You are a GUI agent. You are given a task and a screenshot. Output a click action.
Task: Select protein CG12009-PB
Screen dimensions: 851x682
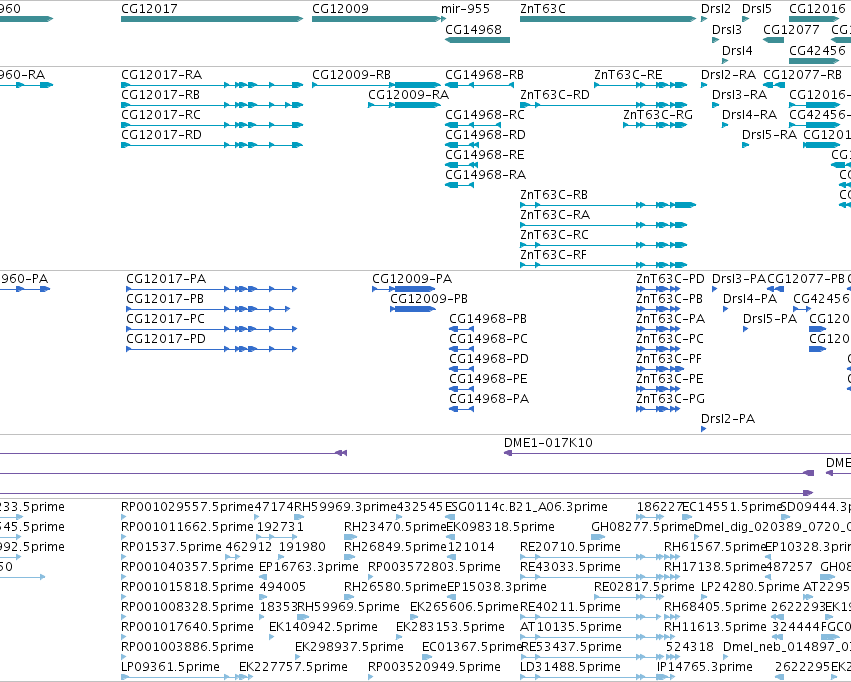[x=413, y=309]
